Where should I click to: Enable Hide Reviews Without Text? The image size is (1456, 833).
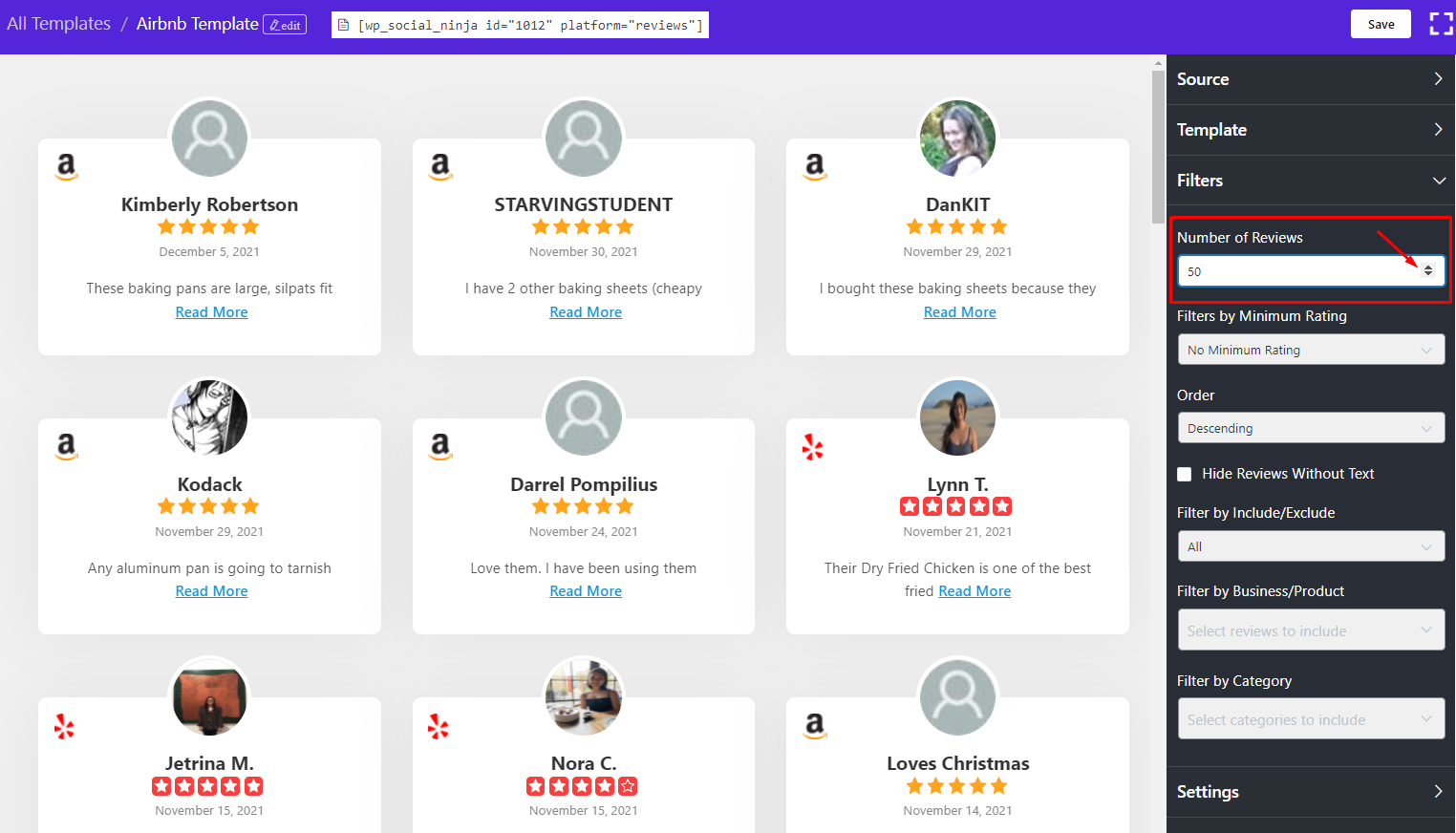point(1185,473)
